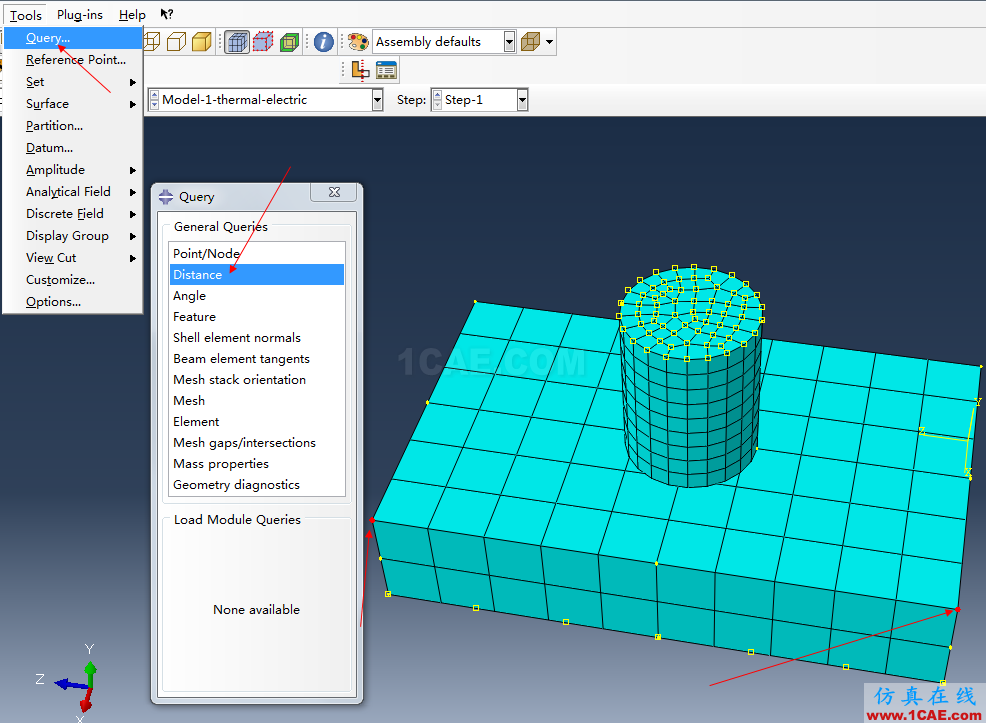Open the Tools menu

25,14
